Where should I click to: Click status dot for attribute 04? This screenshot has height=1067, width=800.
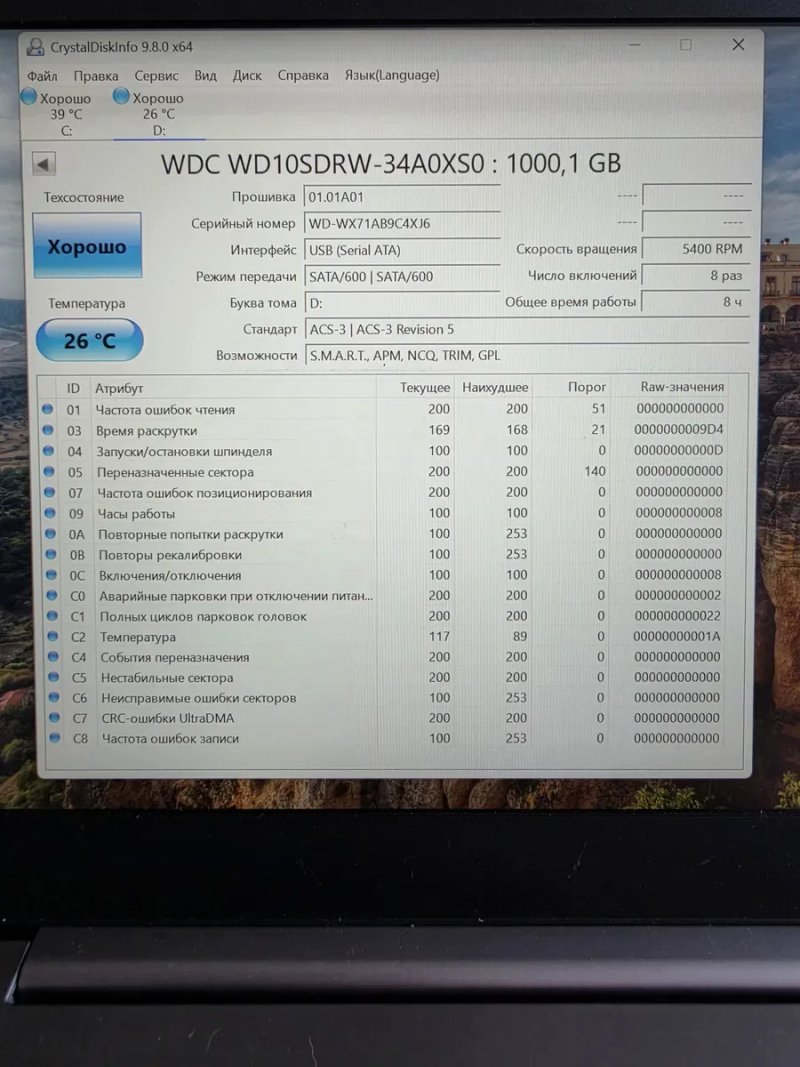48,450
